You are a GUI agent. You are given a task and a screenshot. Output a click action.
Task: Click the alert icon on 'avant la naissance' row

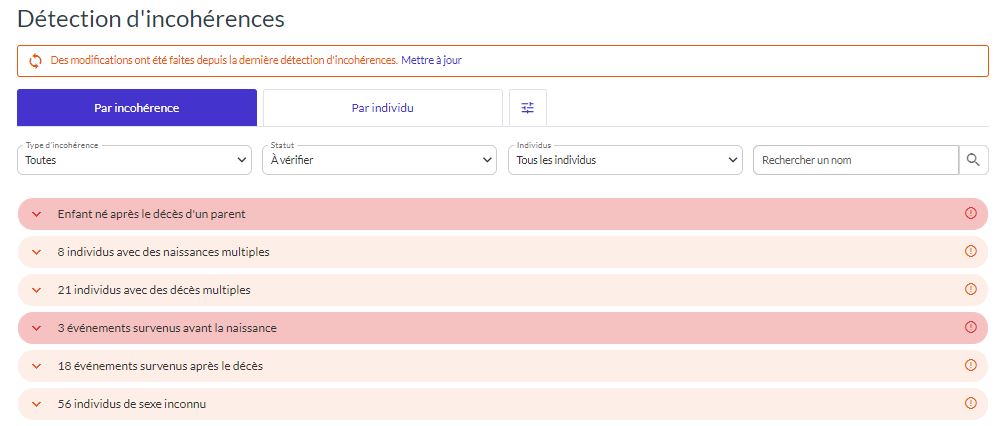coord(970,327)
